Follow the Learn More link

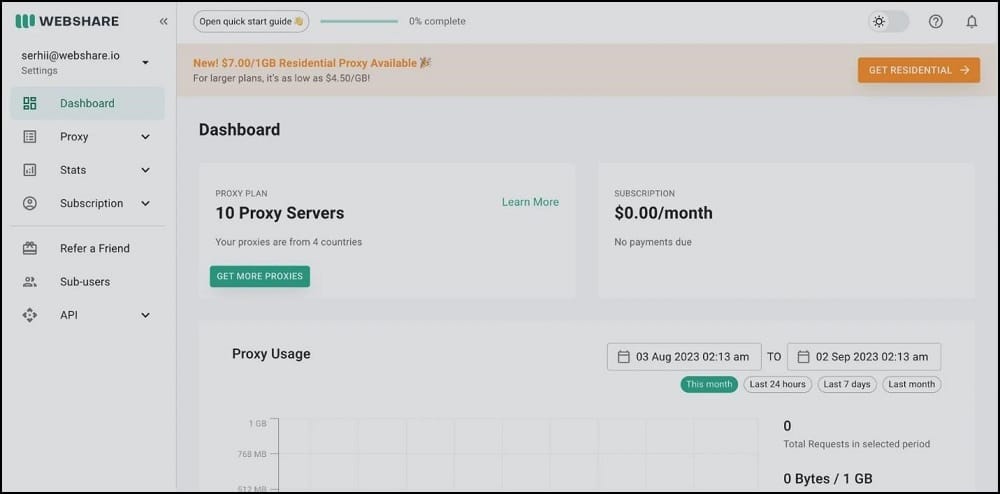(530, 202)
